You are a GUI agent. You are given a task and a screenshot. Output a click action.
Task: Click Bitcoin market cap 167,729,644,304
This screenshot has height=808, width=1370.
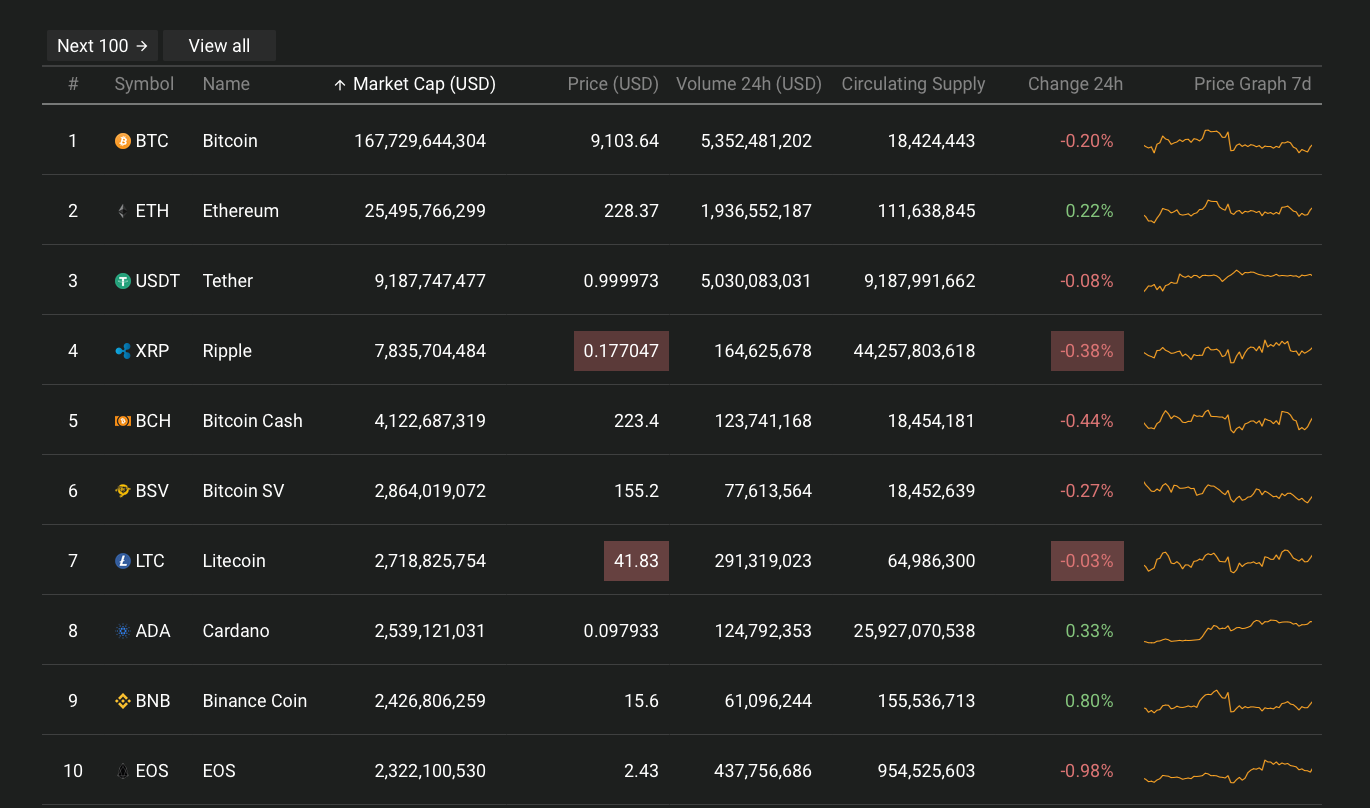[x=420, y=141]
